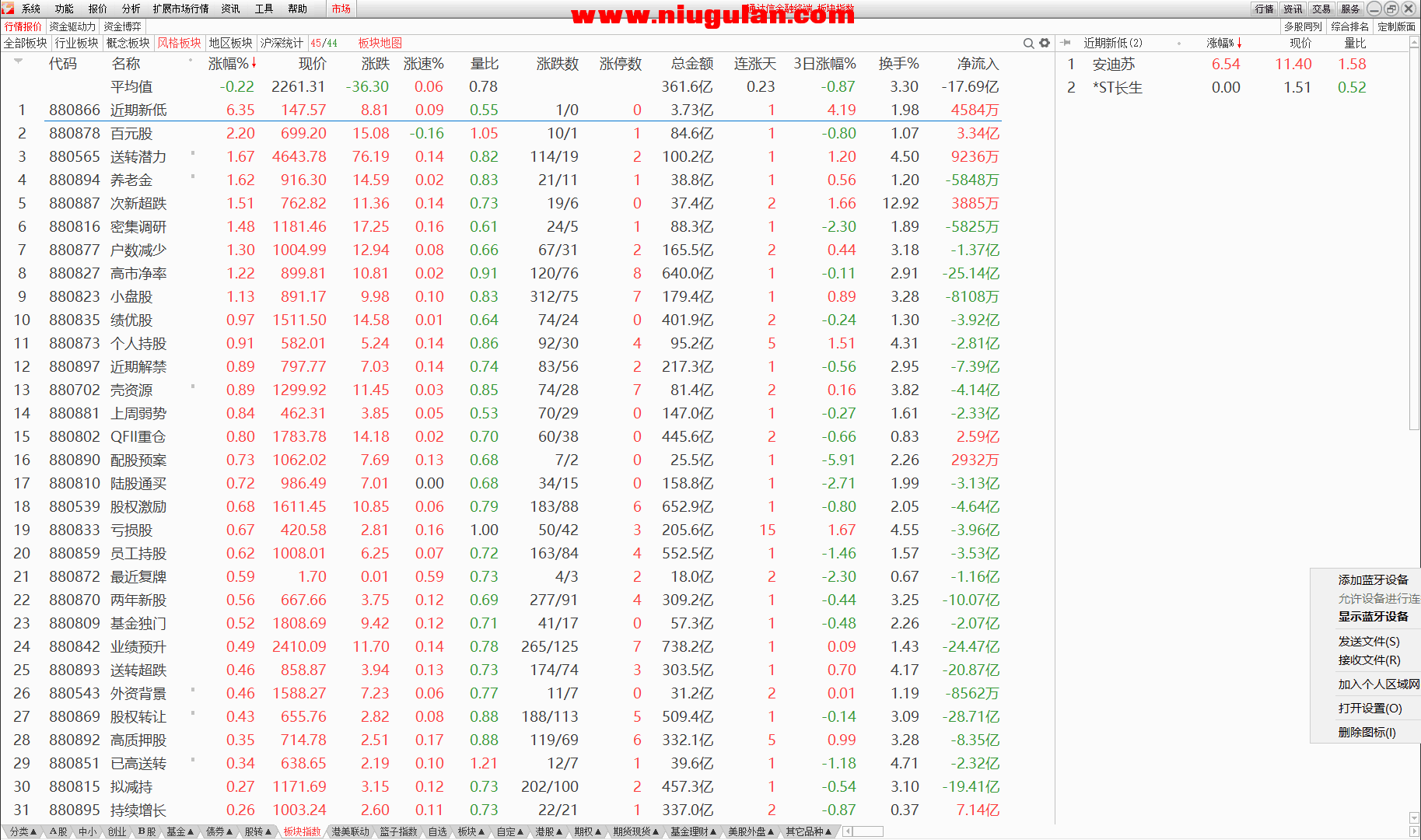Click the search magnifier icon above the table

pos(1028,44)
